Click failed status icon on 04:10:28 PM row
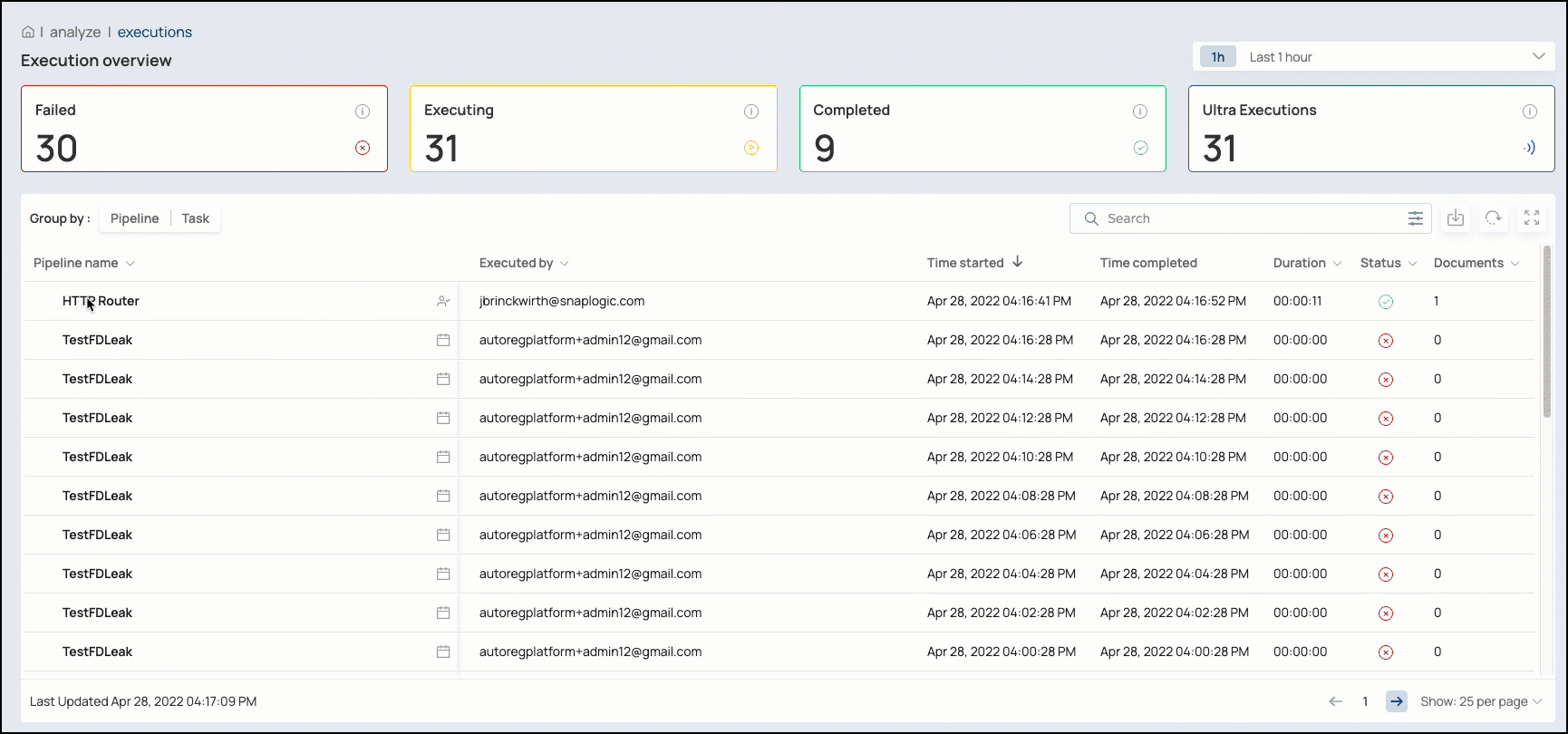 [x=1386, y=458]
